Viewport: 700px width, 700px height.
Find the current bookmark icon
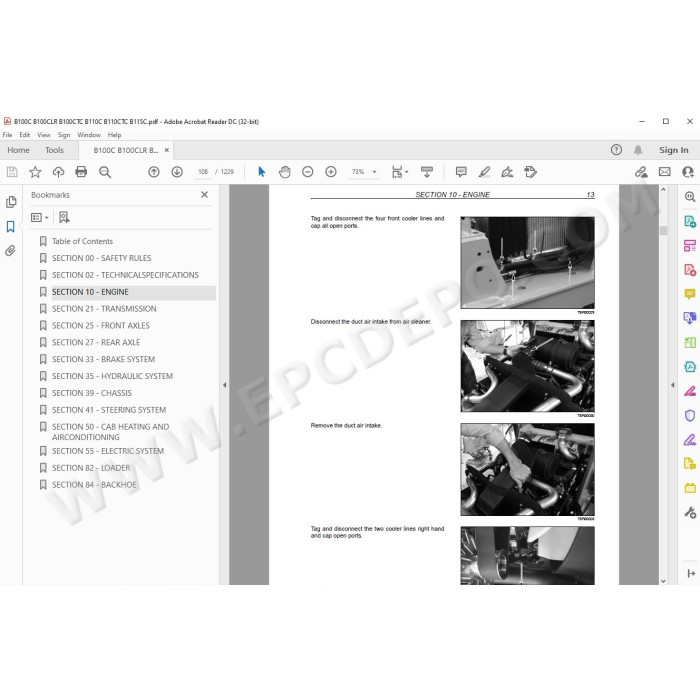pos(64,217)
